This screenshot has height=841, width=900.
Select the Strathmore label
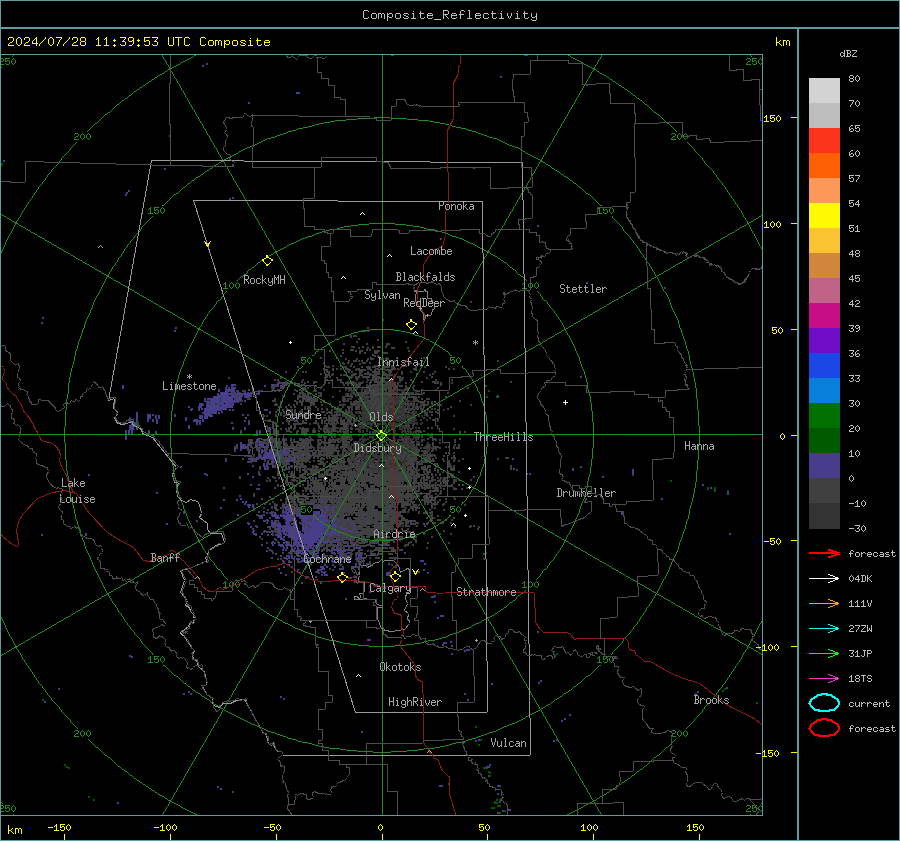[486, 592]
